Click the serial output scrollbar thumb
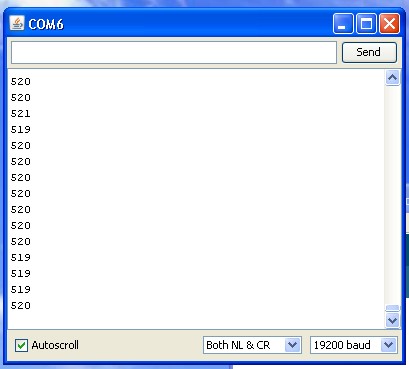 [x=392, y=308]
